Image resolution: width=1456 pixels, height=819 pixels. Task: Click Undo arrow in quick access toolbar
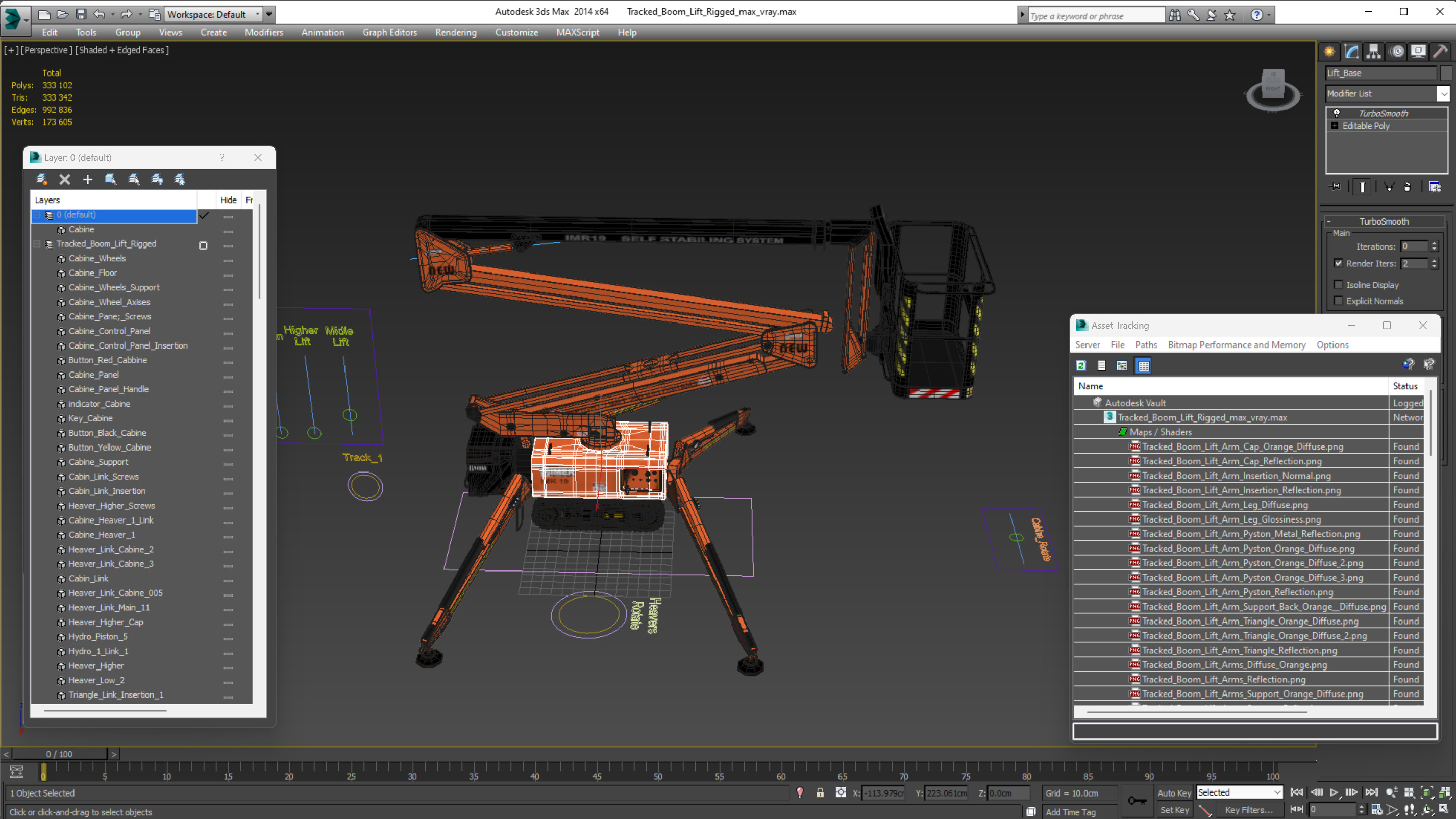coord(99,14)
